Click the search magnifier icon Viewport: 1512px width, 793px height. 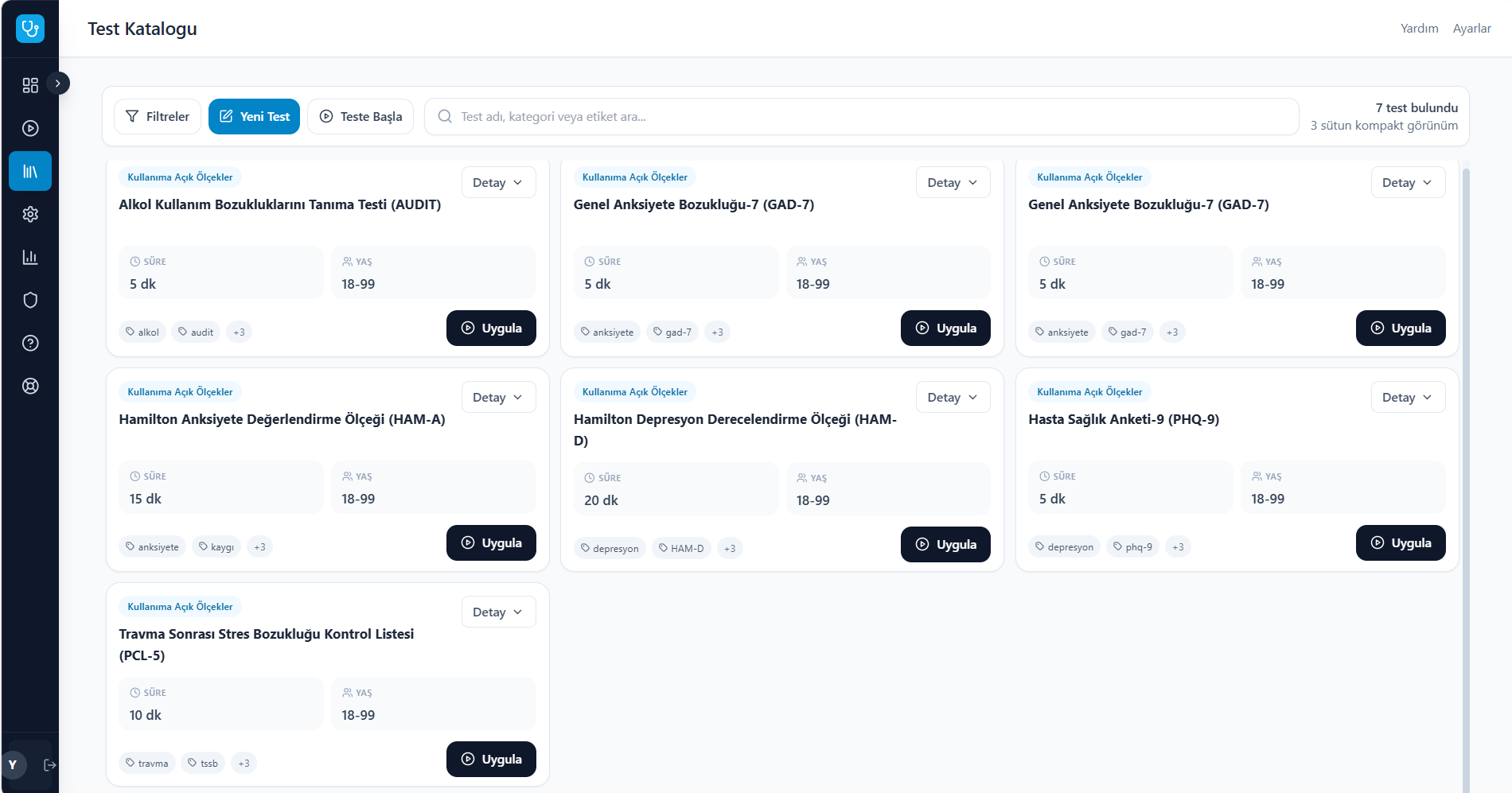tap(445, 116)
